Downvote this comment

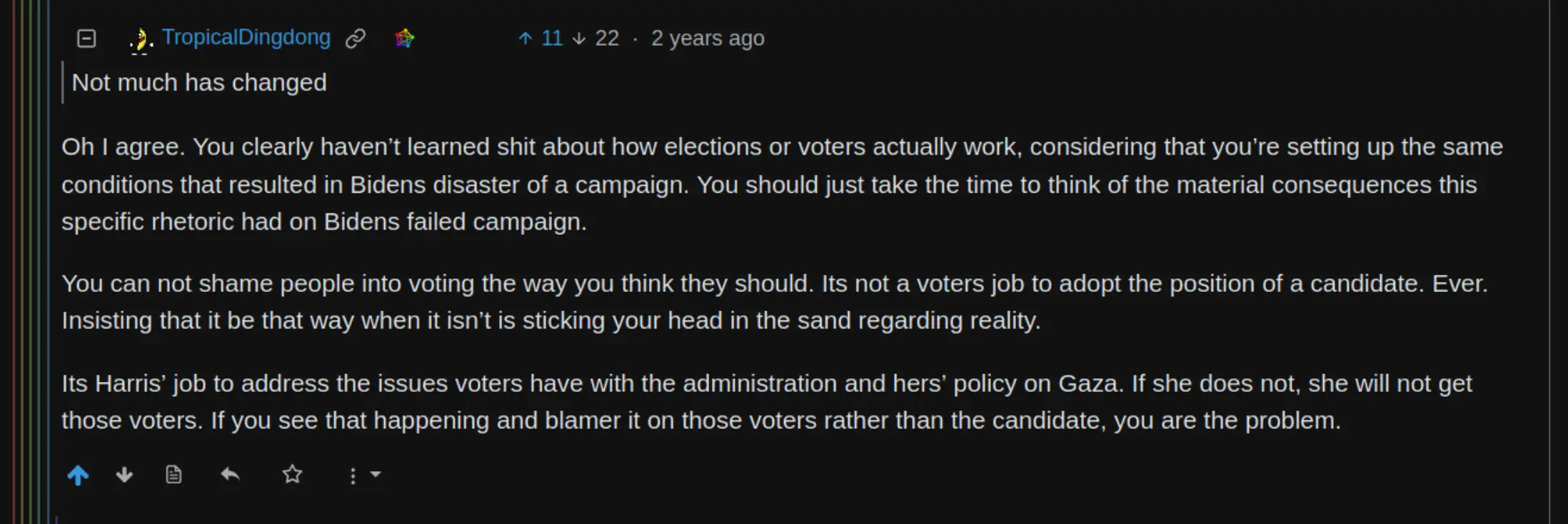124,475
